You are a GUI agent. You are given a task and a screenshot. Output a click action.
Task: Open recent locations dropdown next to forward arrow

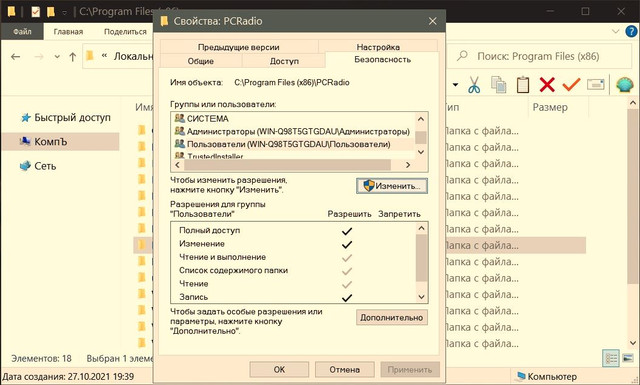(x=57, y=57)
